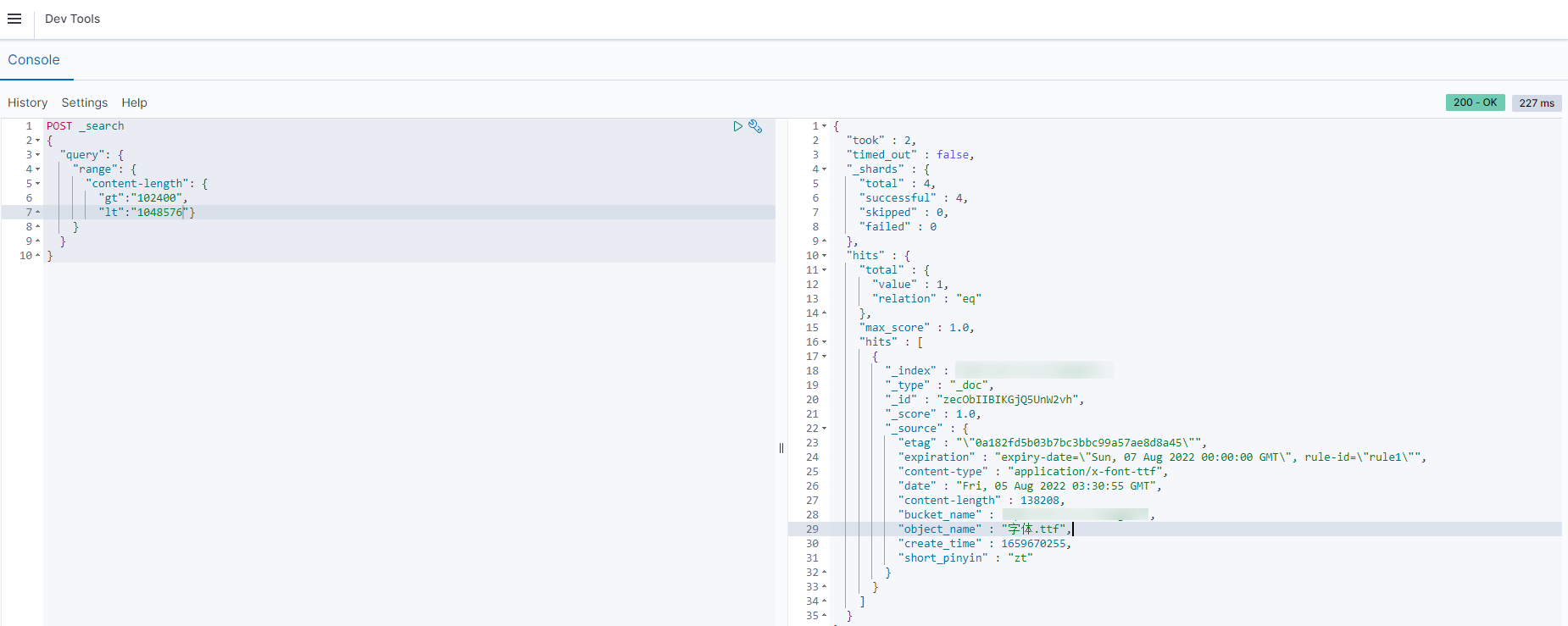
Task: Collapse the "_source" object in response
Action: 824,429
